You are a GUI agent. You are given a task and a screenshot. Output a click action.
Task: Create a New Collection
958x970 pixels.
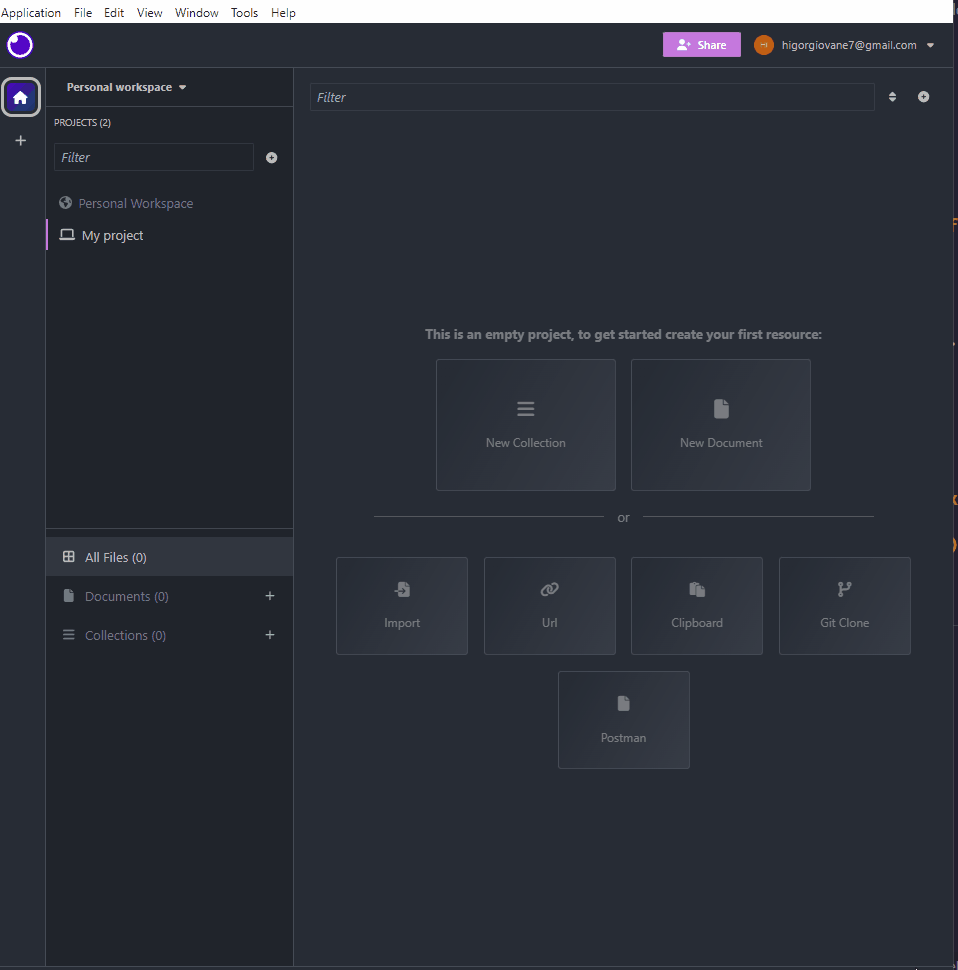tap(525, 425)
